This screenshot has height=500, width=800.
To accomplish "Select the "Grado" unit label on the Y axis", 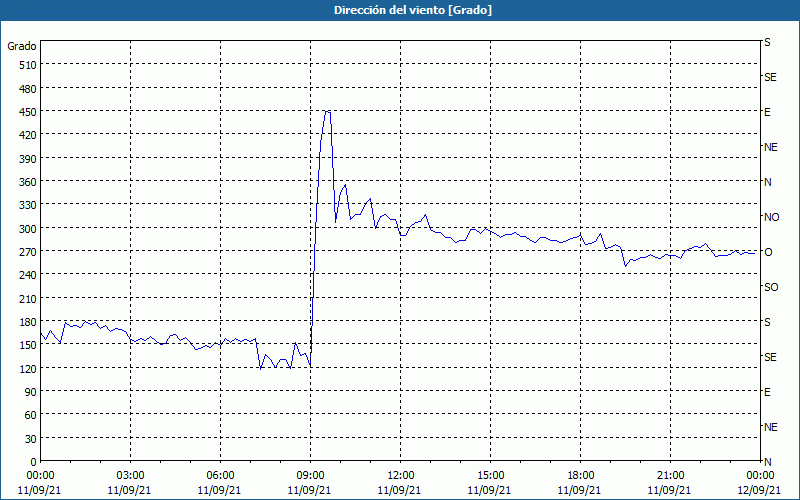I will click(x=22, y=46).
